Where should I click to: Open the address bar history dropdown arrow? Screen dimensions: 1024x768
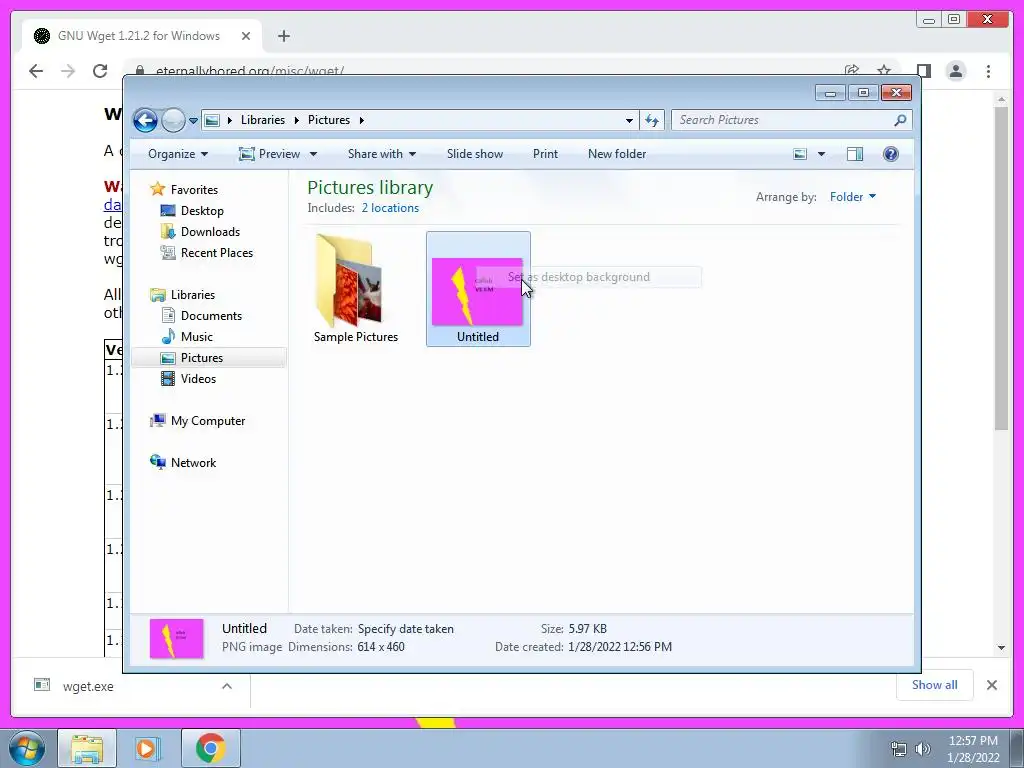pyautogui.click(x=629, y=120)
